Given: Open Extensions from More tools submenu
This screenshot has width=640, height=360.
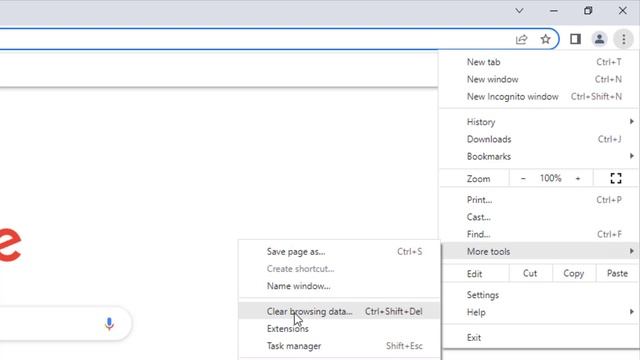Looking at the screenshot, I should pyautogui.click(x=340, y=329).
